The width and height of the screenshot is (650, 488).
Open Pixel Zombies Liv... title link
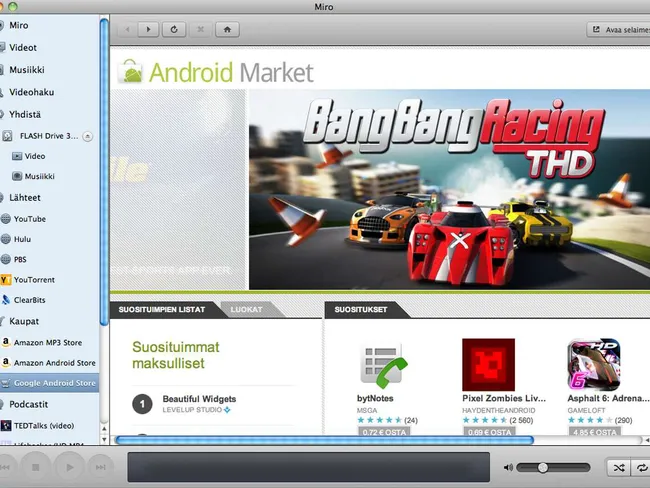[504, 398]
